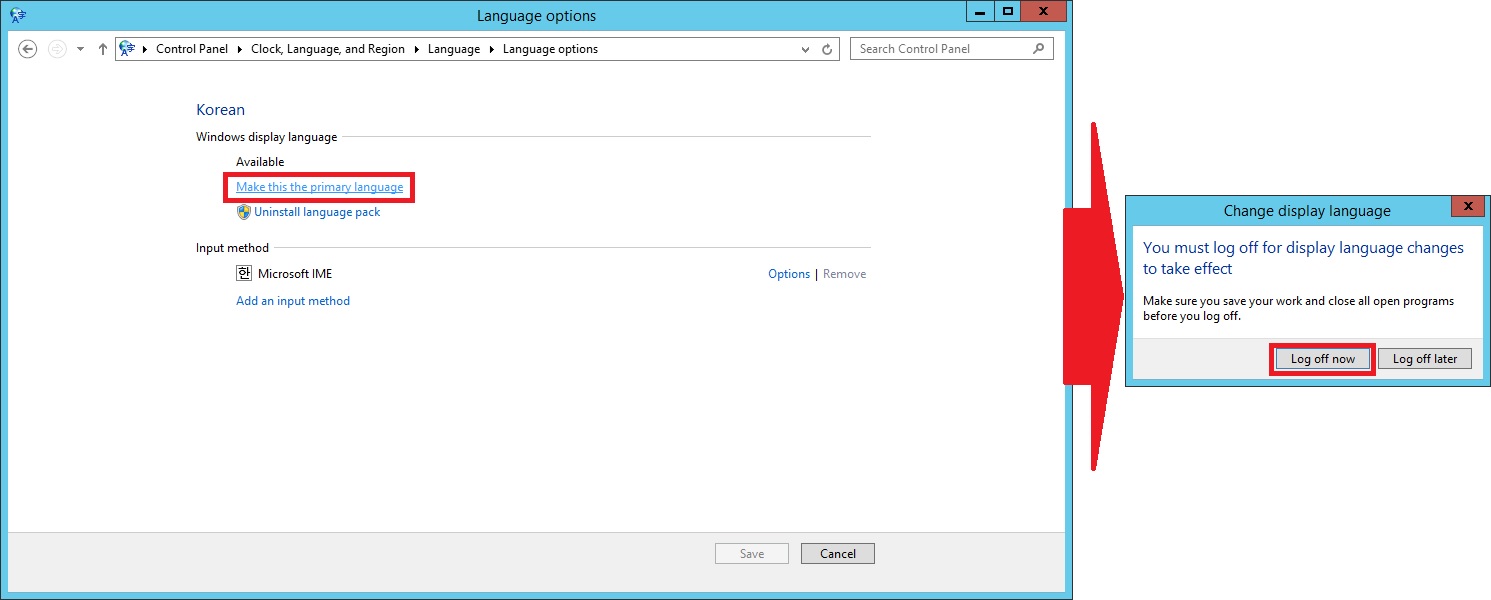
Task: Click the Cancel button
Action: point(838,554)
